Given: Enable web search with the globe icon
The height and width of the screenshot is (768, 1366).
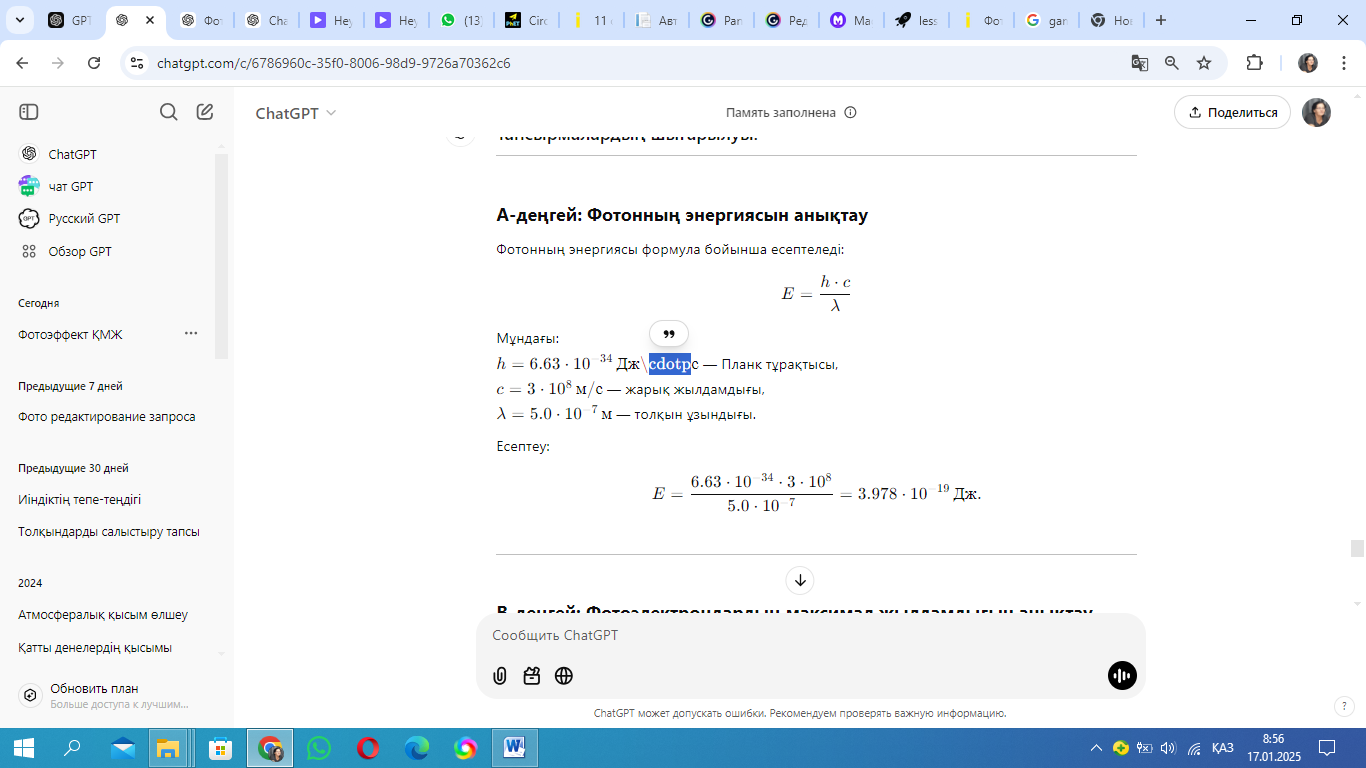Looking at the screenshot, I should tap(564, 676).
